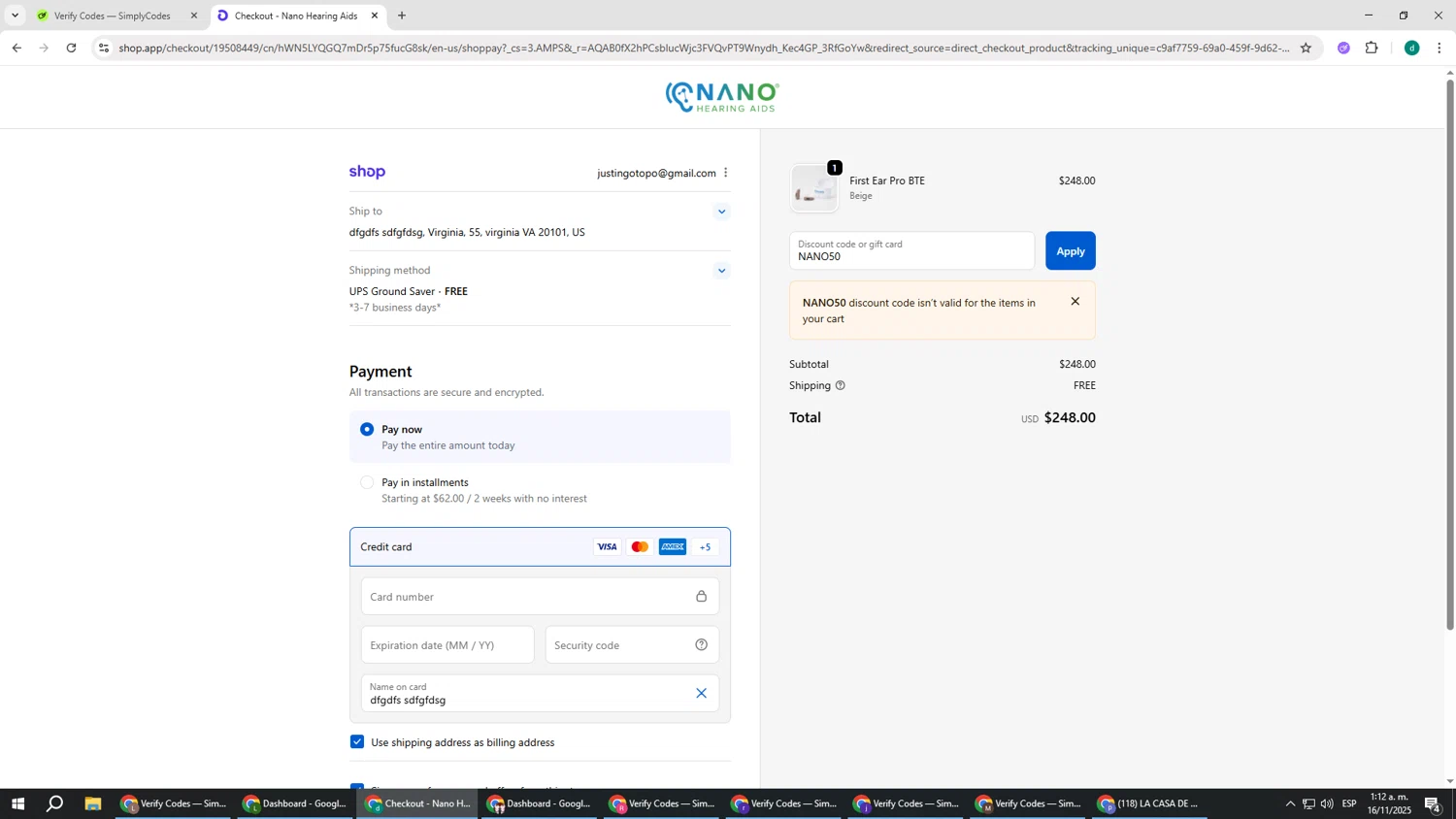Click the Mastercard icon
Image resolution: width=1456 pixels, height=819 pixels.
pos(640,547)
